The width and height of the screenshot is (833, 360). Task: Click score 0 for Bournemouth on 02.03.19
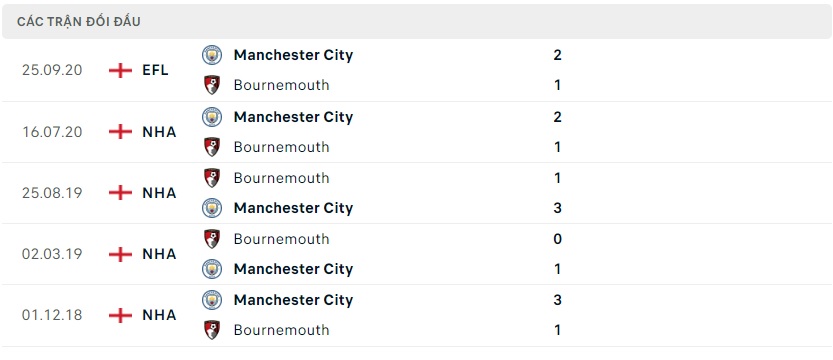pyautogui.click(x=557, y=239)
